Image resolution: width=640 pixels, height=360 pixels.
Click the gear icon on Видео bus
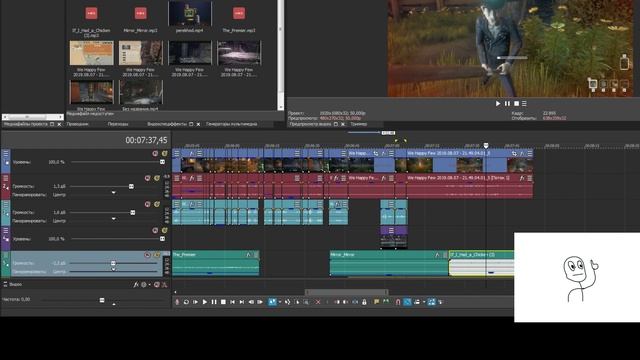[144, 284]
